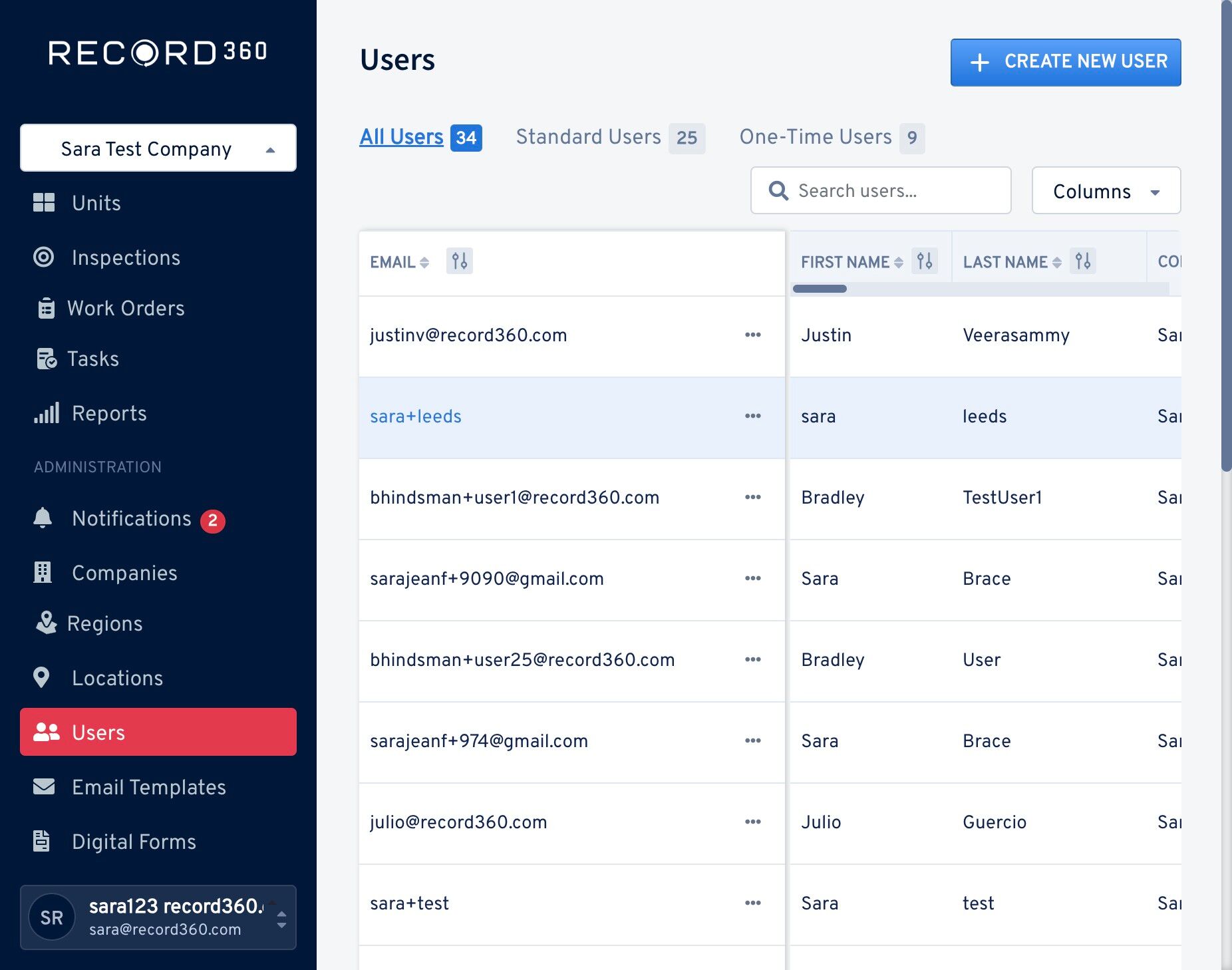1232x970 pixels.
Task: Click Create New User button
Action: (1066, 62)
